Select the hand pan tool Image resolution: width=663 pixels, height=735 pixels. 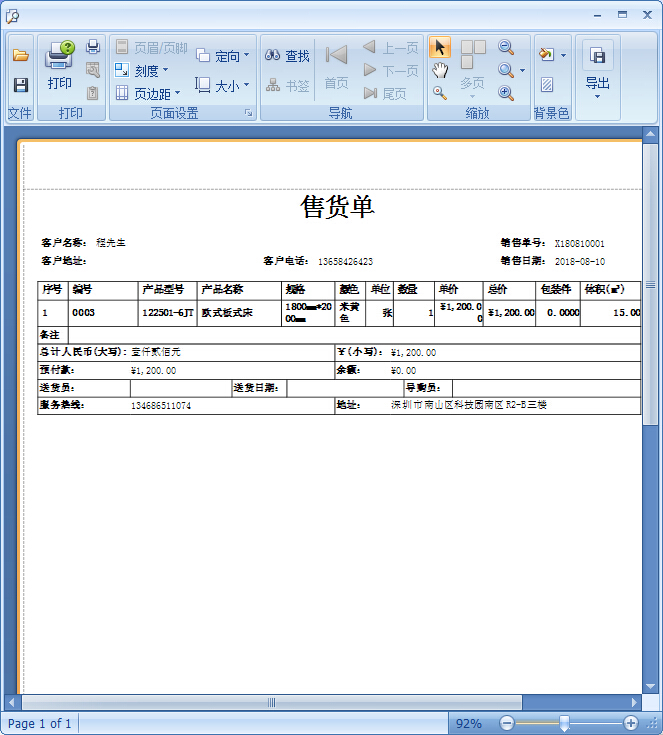pos(440,70)
